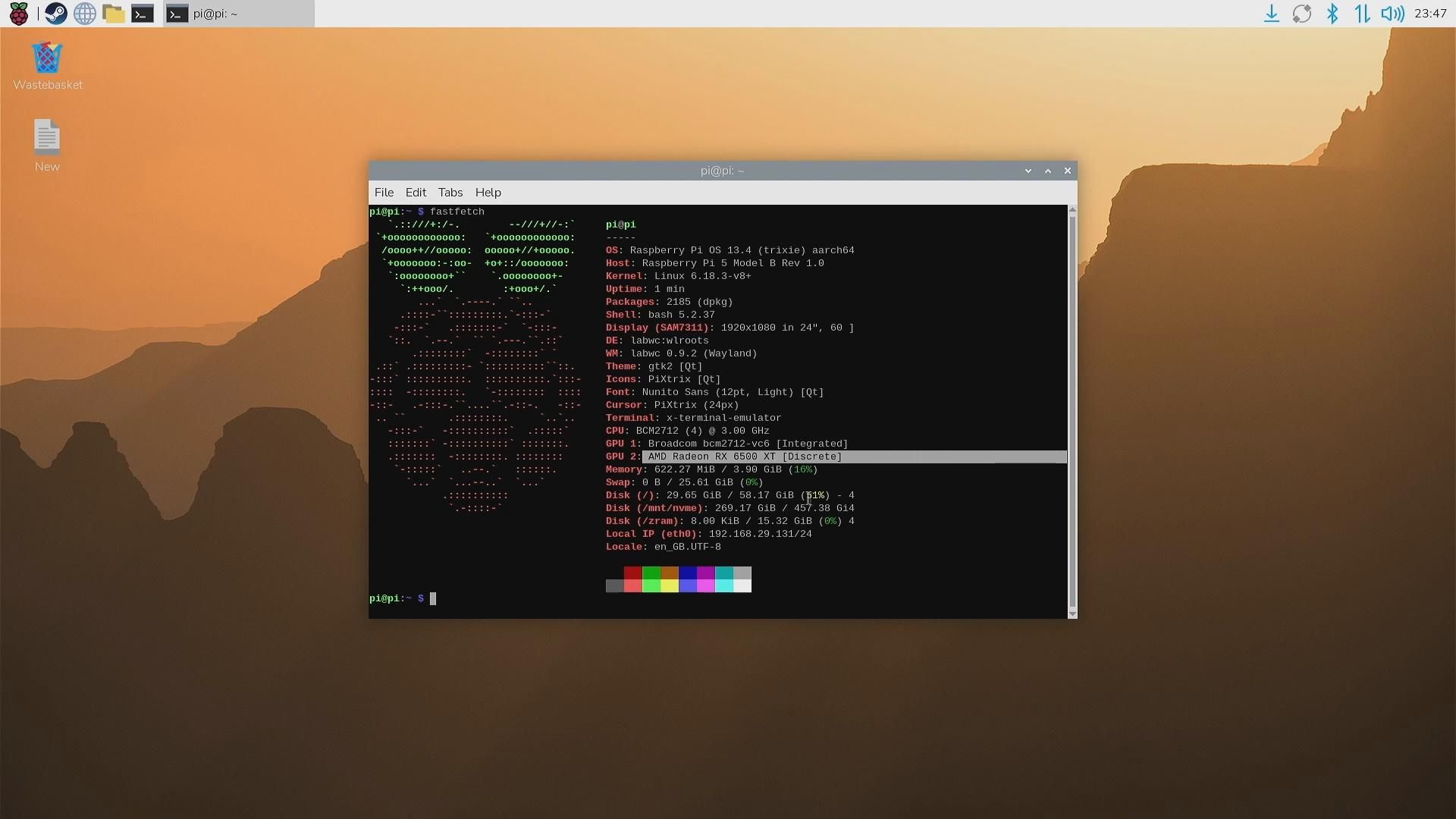Maximize the terminal window
This screenshot has height=819, width=1456.
[1048, 171]
